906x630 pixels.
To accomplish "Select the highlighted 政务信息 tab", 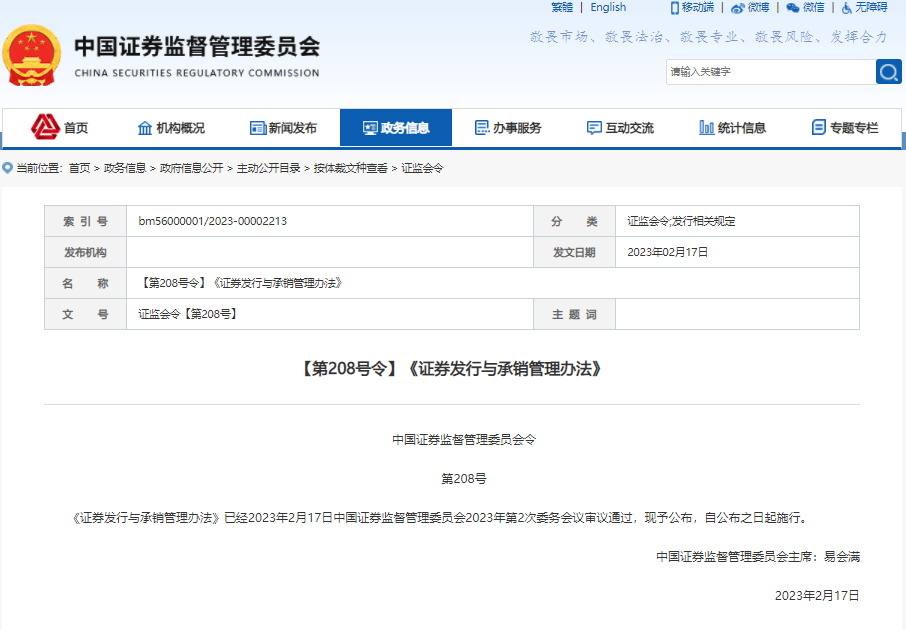I will click(x=396, y=128).
